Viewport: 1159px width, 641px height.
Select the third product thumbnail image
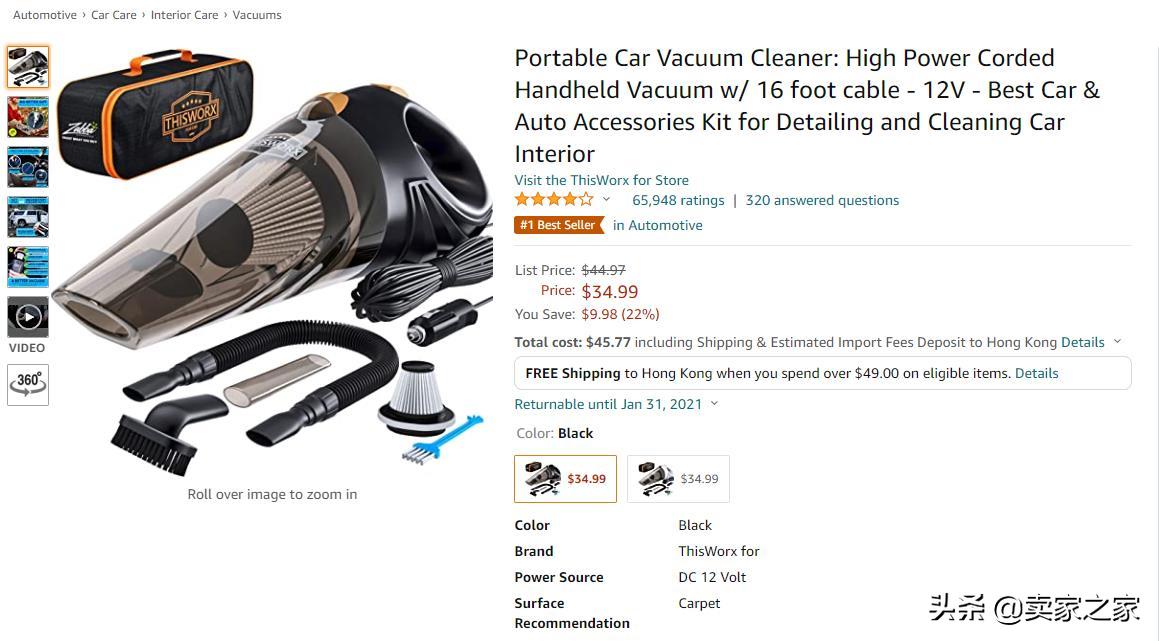coord(28,167)
